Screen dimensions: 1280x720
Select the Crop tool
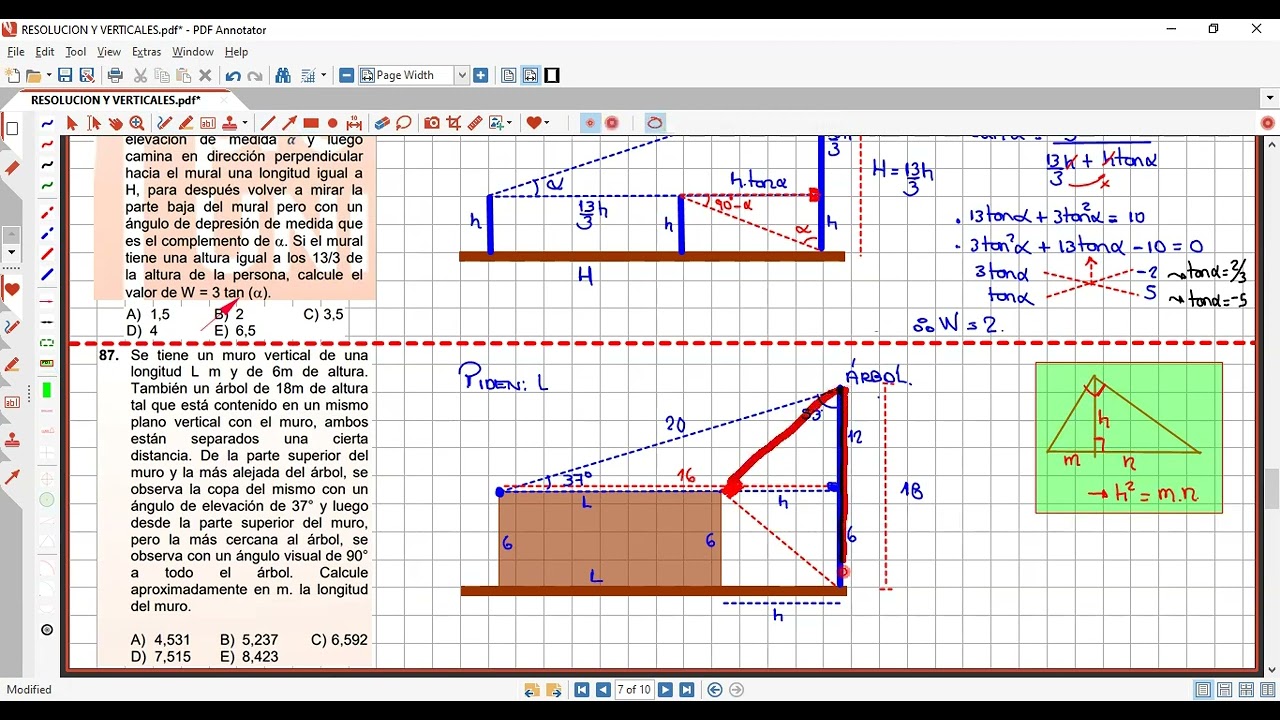453,123
